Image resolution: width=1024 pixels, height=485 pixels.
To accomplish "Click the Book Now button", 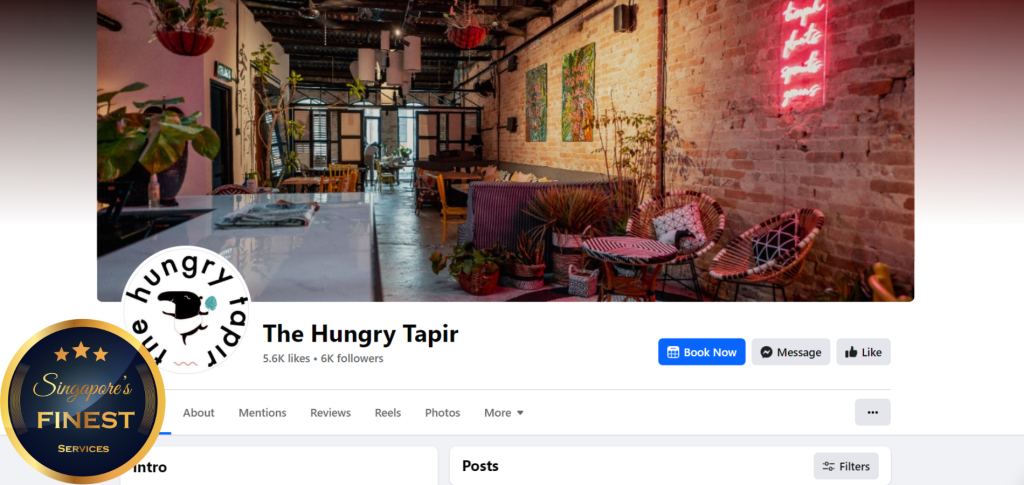I will coord(701,352).
